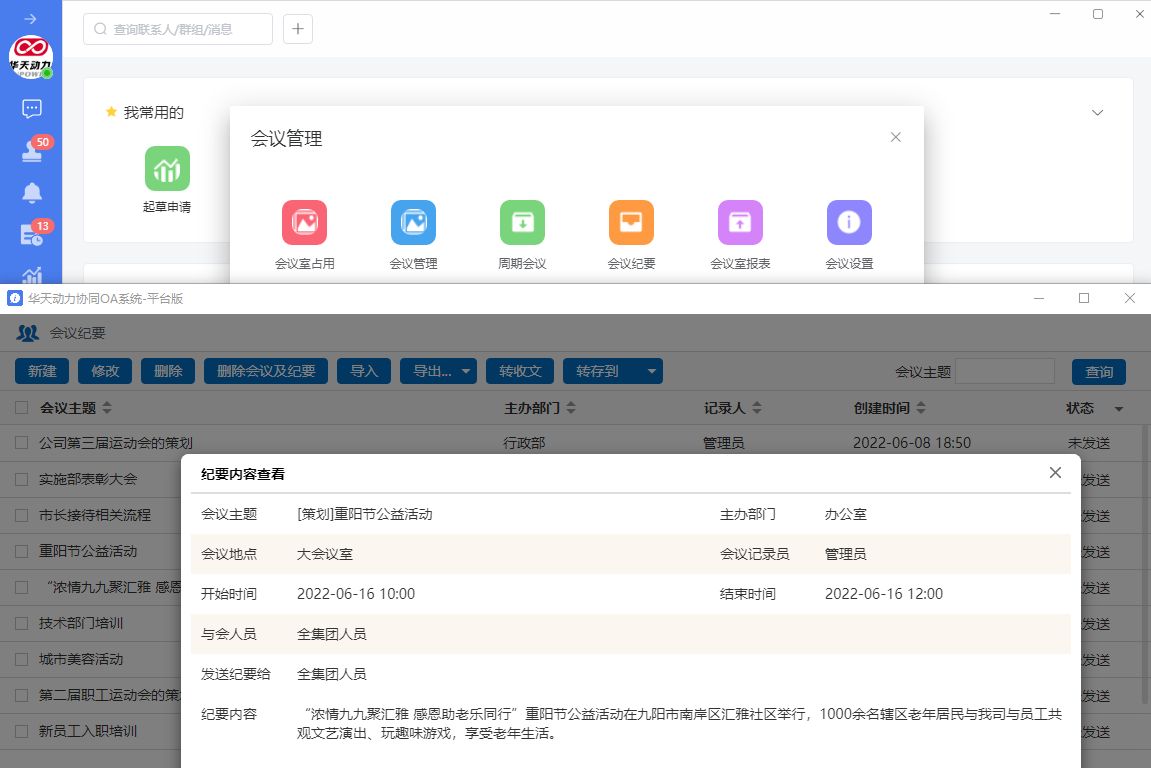Open the 转存到 dropdown arrow
Screen dimensions: 1151x768
(x=652, y=372)
